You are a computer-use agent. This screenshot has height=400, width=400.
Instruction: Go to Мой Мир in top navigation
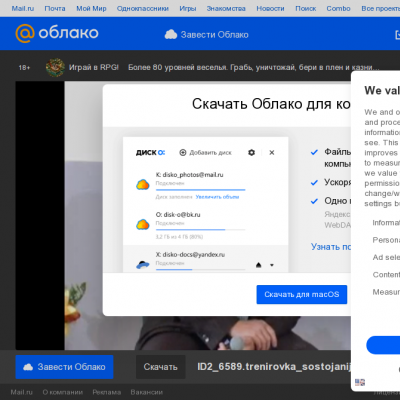tap(91, 8)
